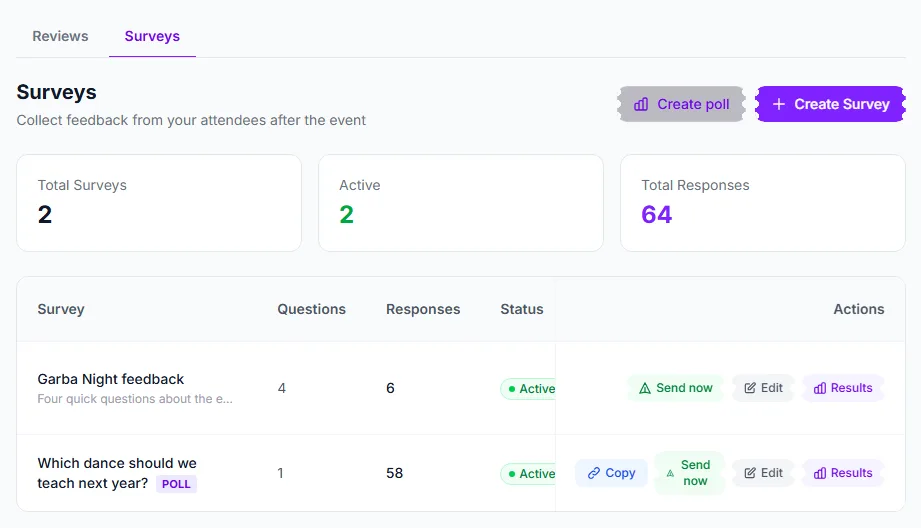Click the send icon in dance poll row
The width and height of the screenshot is (921, 528).
click(x=670, y=473)
